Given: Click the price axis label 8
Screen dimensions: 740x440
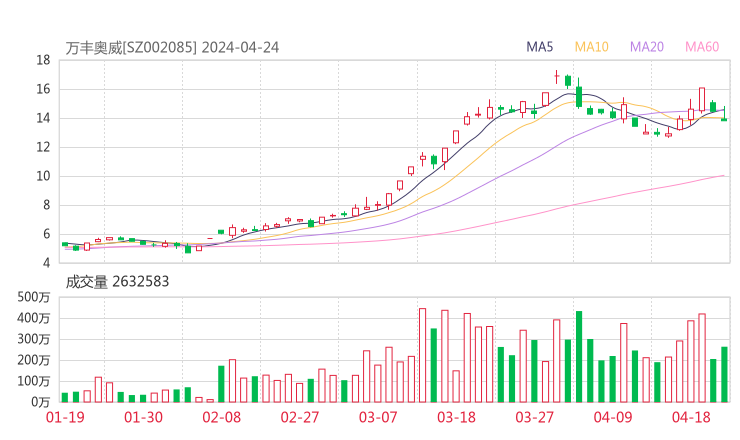Looking at the screenshot, I should [x=46, y=205].
